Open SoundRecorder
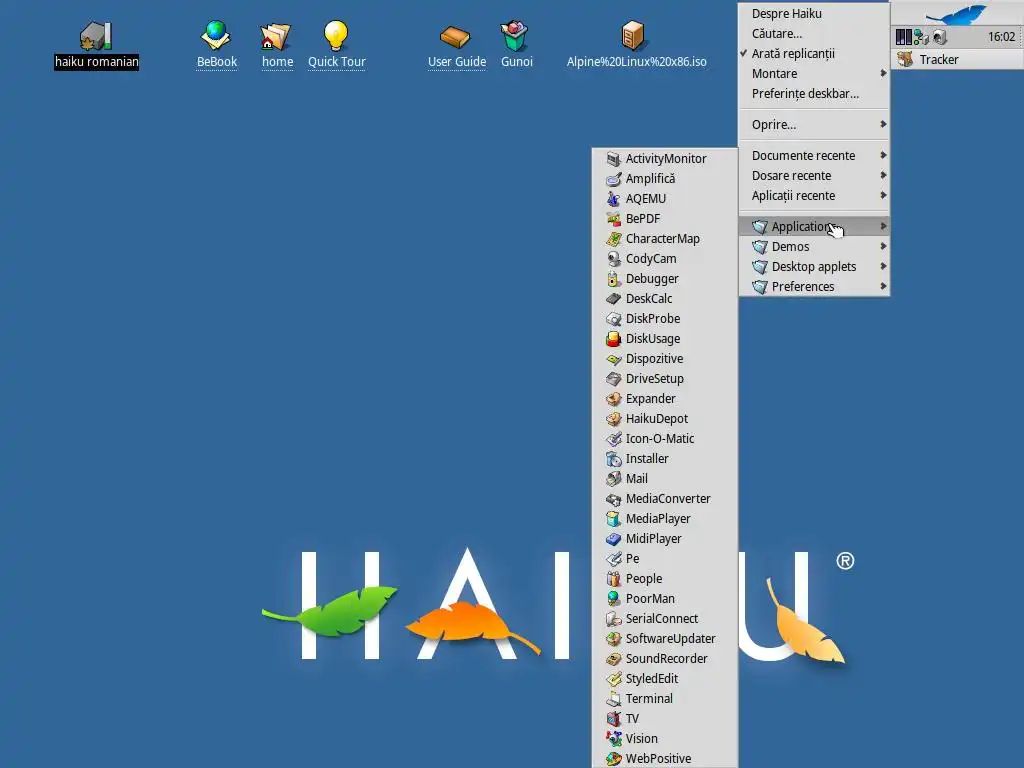Viewport: 1024px width, 768px height. (x=665, y=659)
